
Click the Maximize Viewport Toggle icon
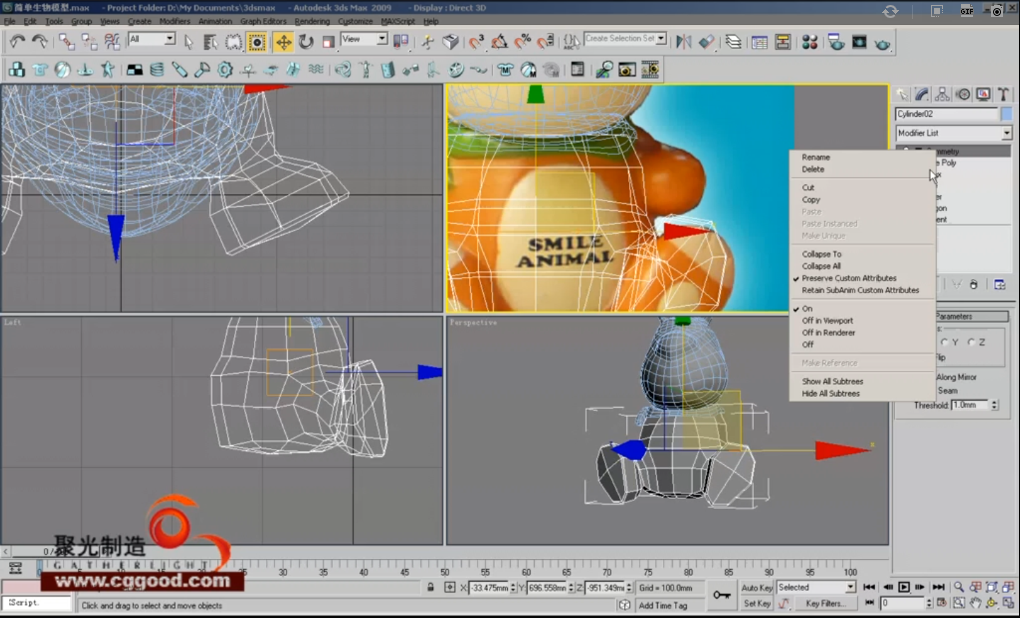pos(1008,603)
